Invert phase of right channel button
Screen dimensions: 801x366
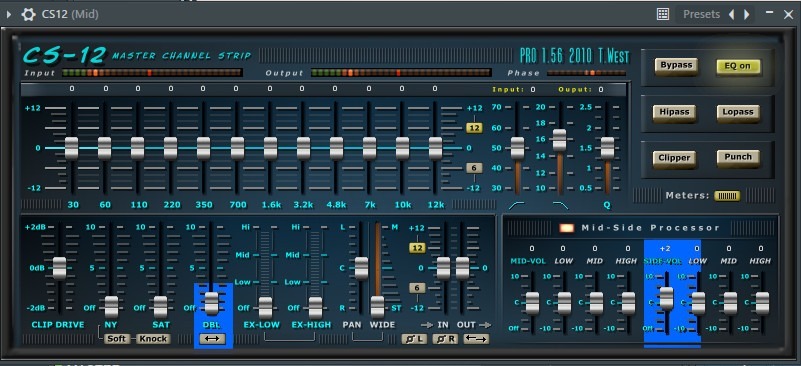(x=445, y=339)
